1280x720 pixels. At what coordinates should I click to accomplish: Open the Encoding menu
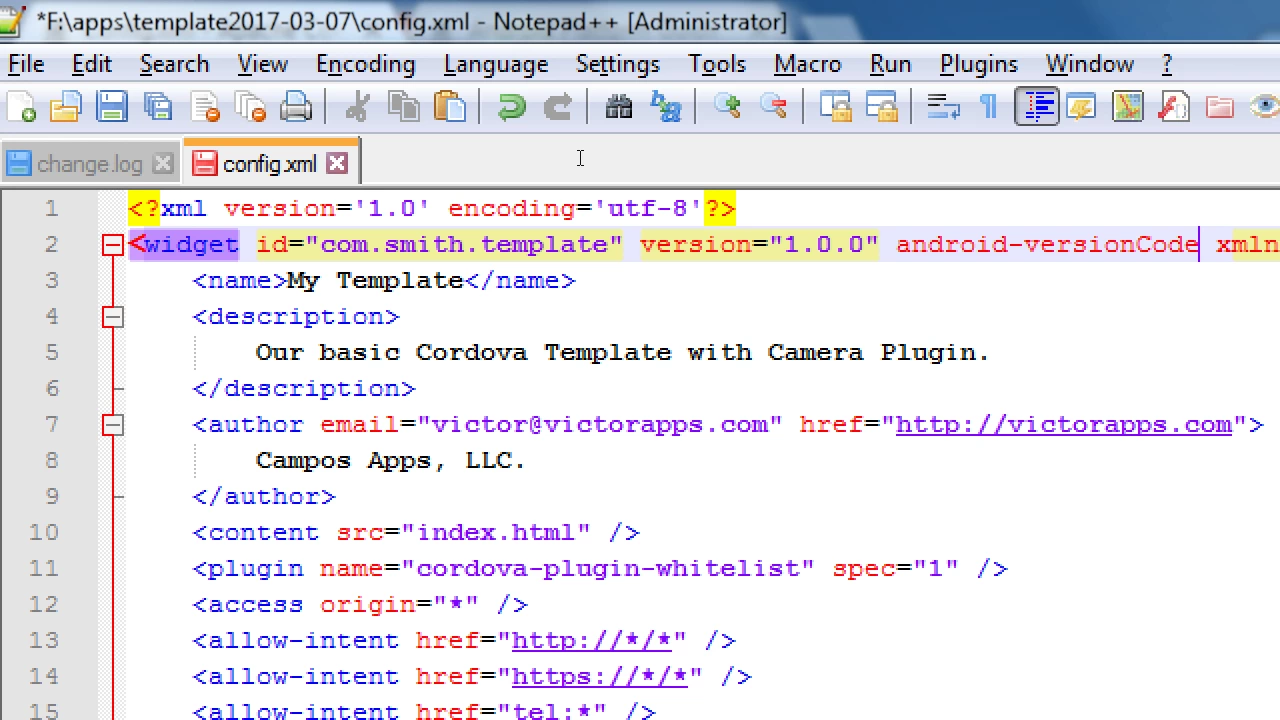coord(365,64)
